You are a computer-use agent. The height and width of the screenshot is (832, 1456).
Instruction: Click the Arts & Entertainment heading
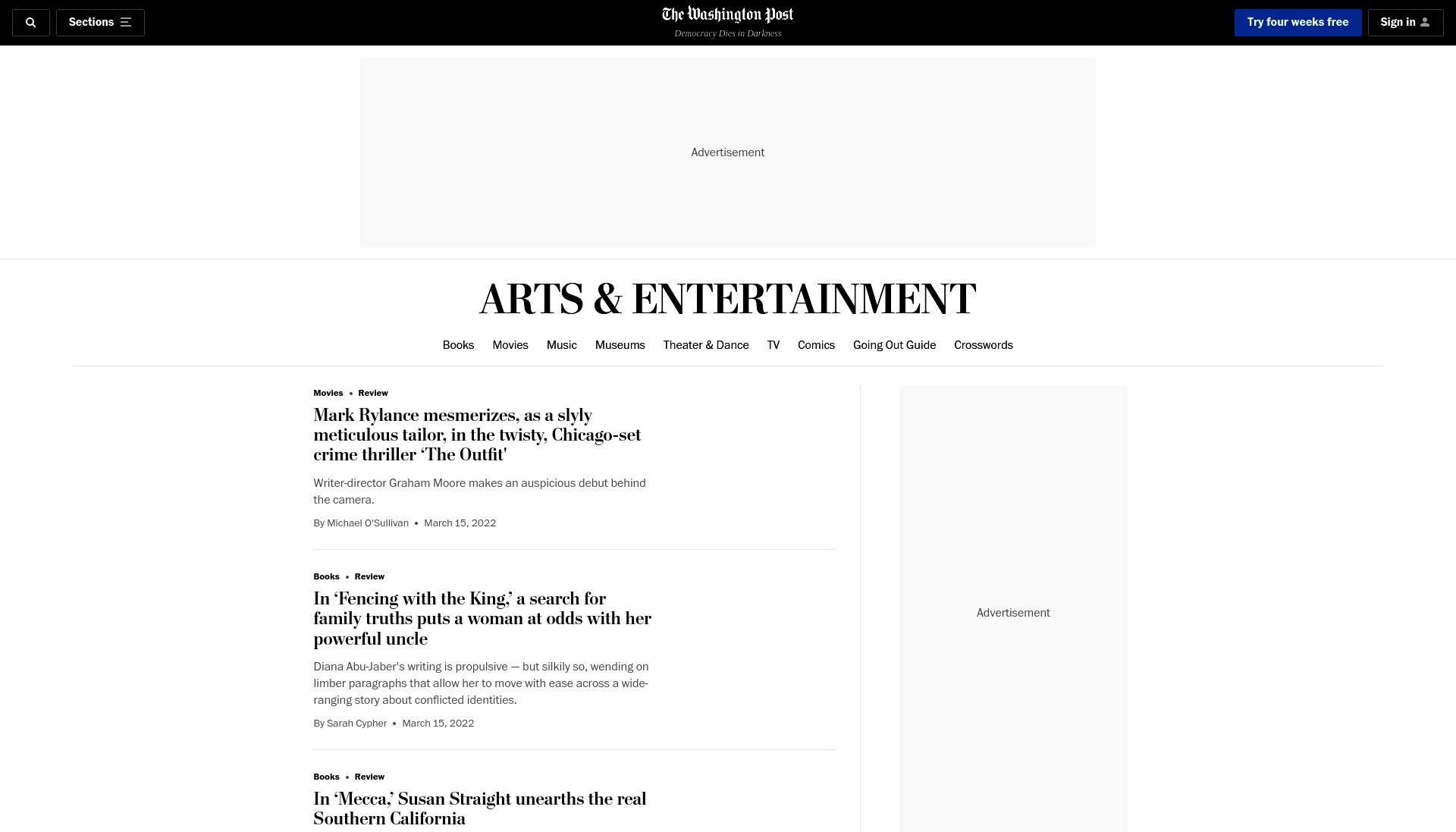[x=728, y=299]
